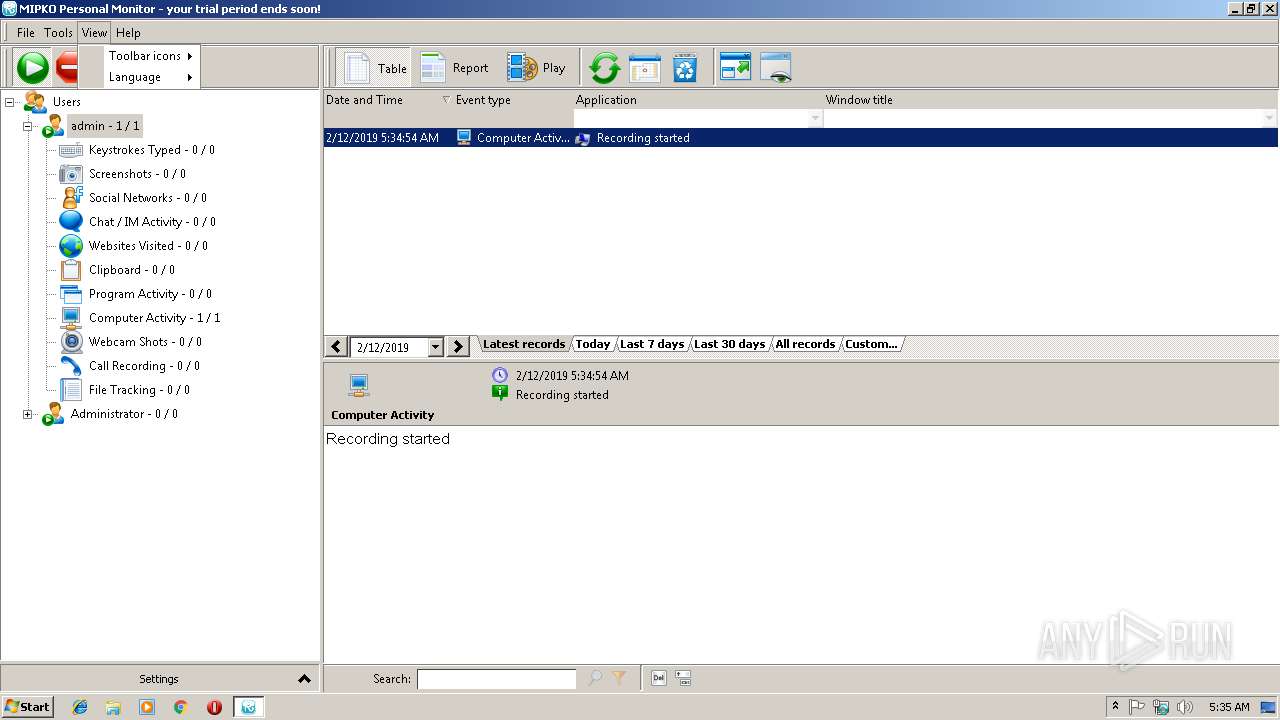Image resolution: width=1280 pixels, height=720 pixels.
Task: Open the Help menu
Action: coord(128,33)
